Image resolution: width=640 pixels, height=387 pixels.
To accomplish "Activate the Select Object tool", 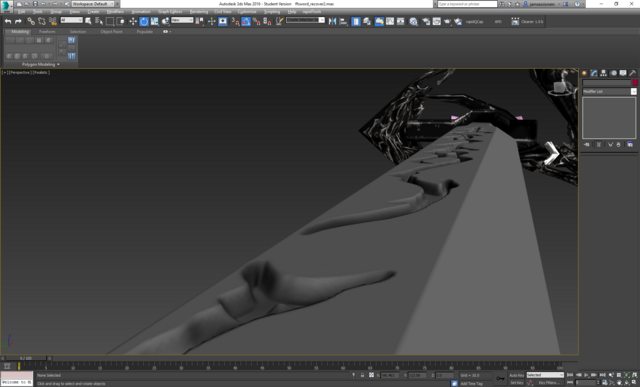I will tap(88, 21).
